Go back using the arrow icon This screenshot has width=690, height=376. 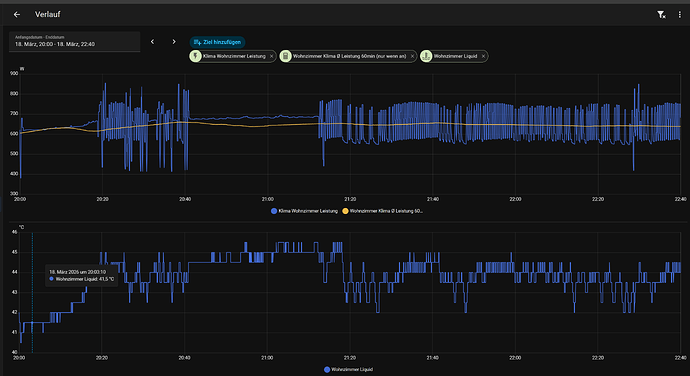(17, 15)
